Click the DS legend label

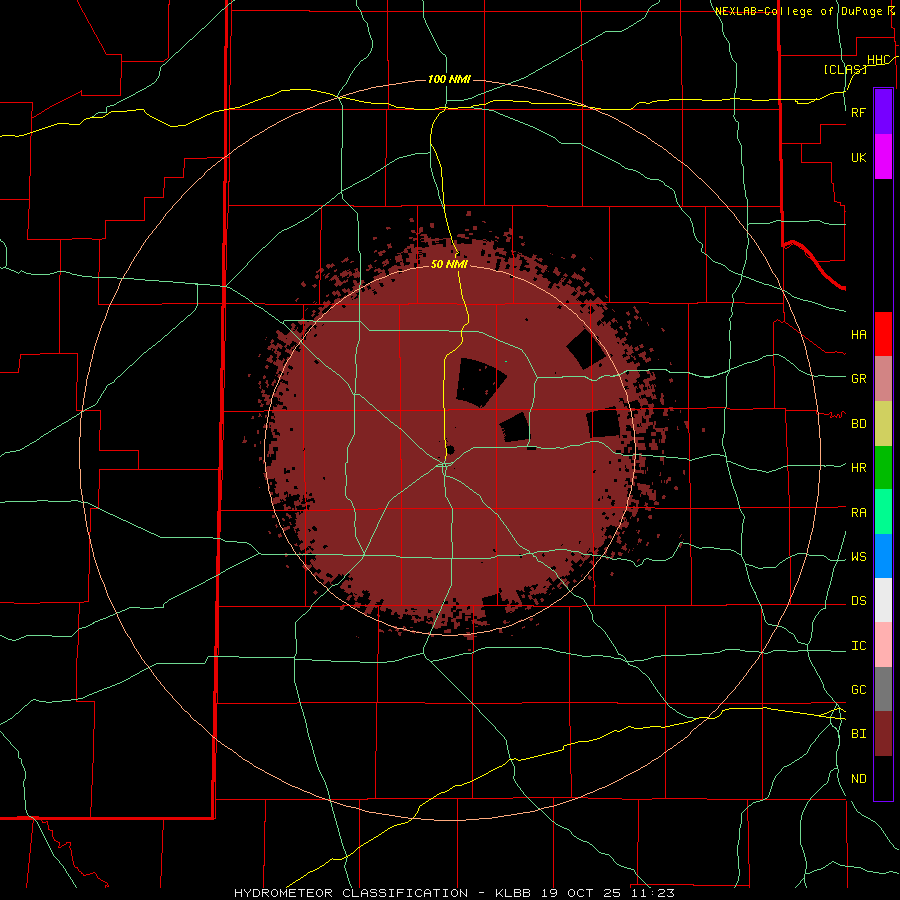(859, 601)
